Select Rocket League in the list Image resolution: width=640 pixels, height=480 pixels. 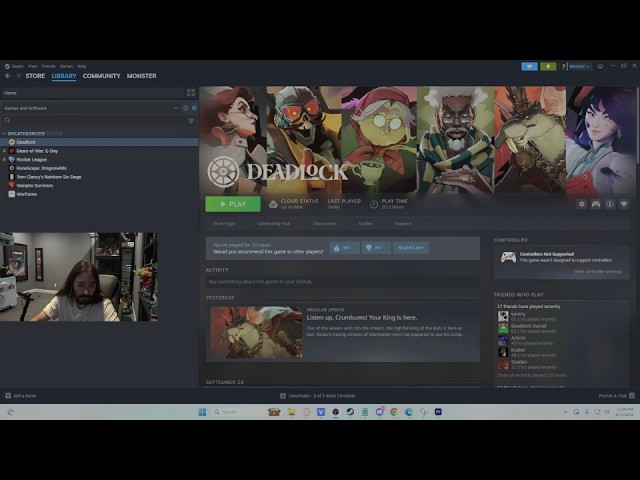tap(99, 160)
